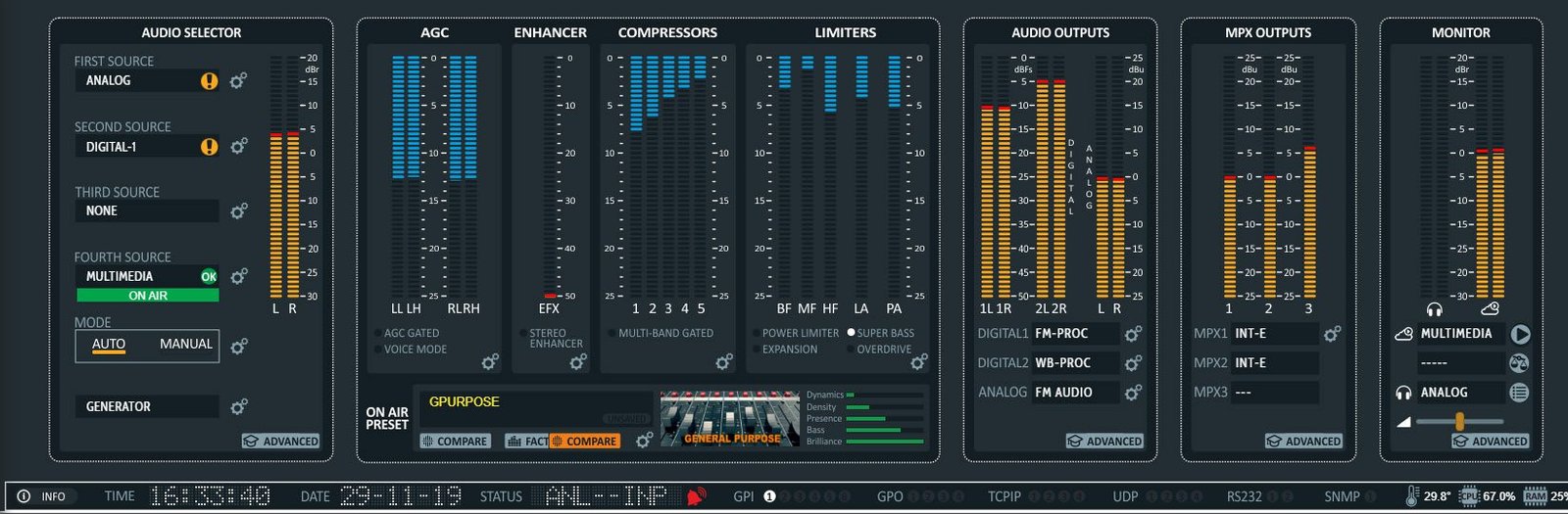Click the orange COMPARE button

tap(584, 442)
